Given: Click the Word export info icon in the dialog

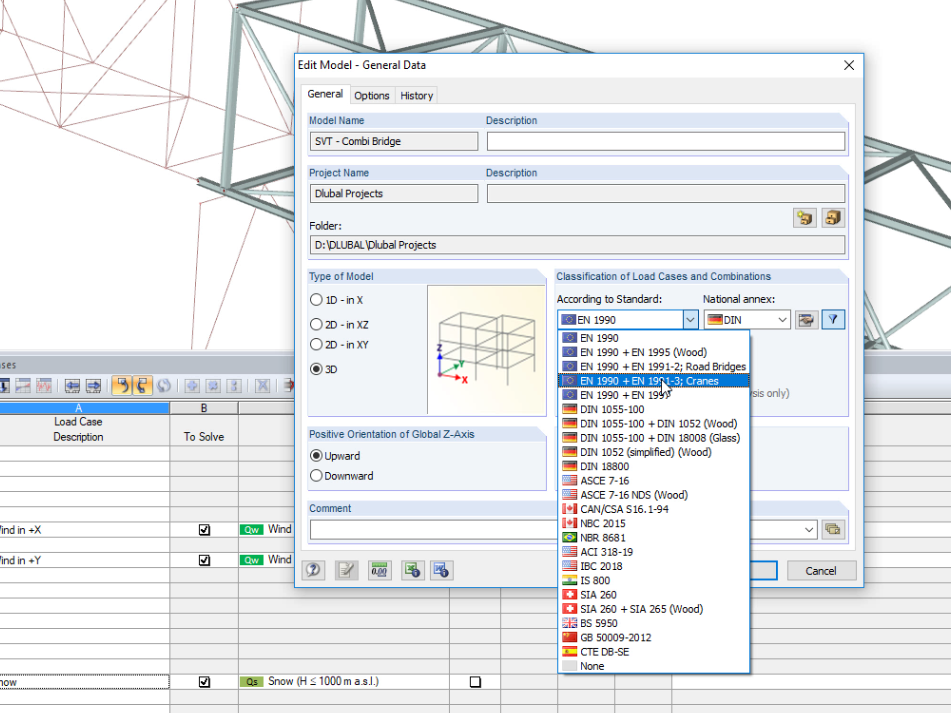Looking at the screenshot, I should coord(442,570).
